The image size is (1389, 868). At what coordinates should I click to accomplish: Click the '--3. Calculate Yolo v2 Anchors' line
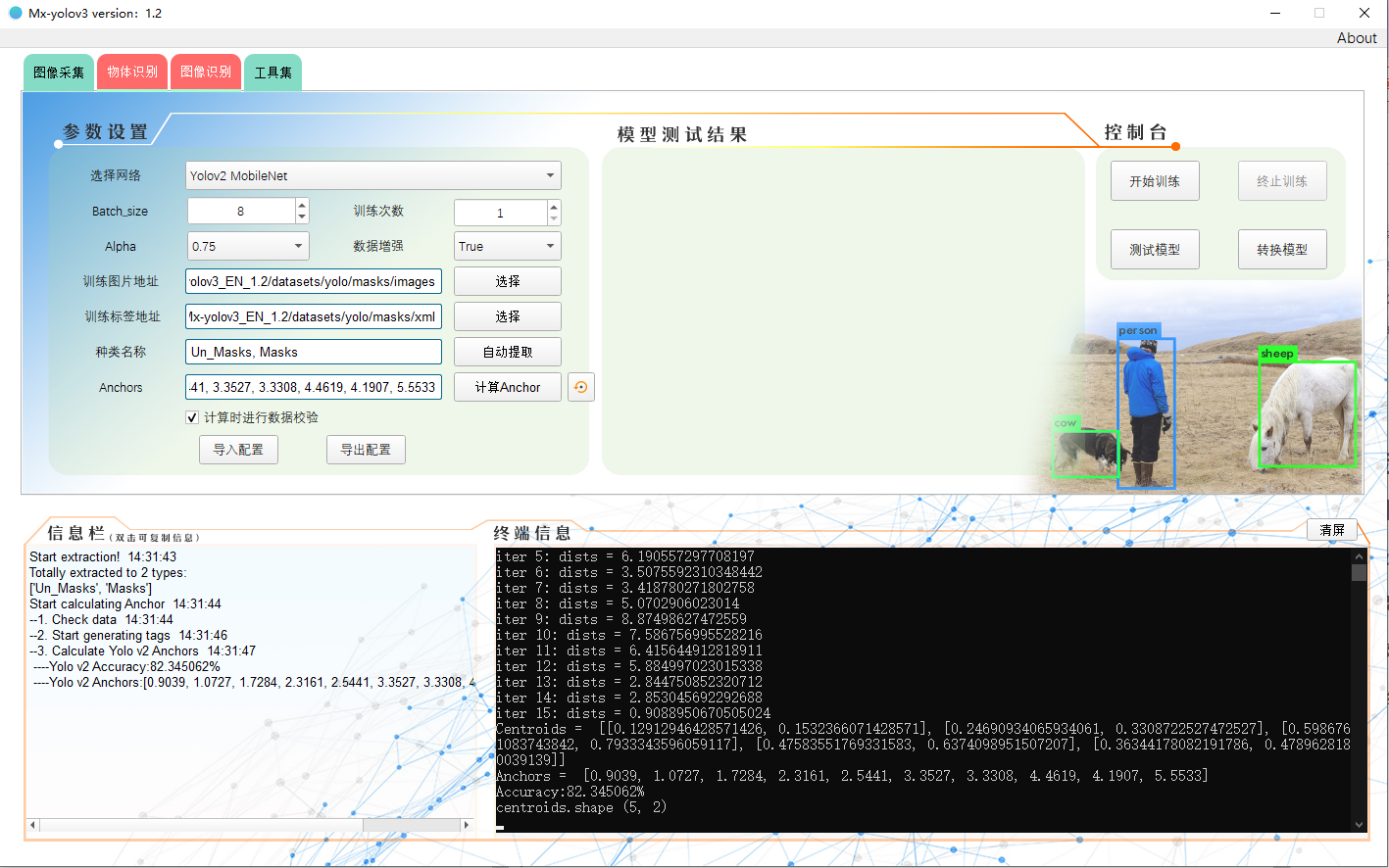pos(142,651)
